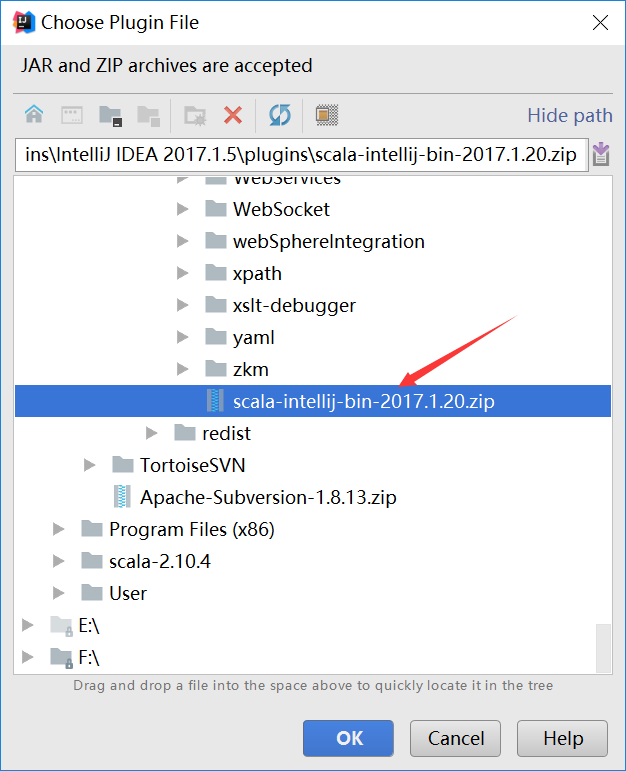
Task: Expand the webSphereIntegration folder
Action: pyautogui.click(x=183, y=241)
